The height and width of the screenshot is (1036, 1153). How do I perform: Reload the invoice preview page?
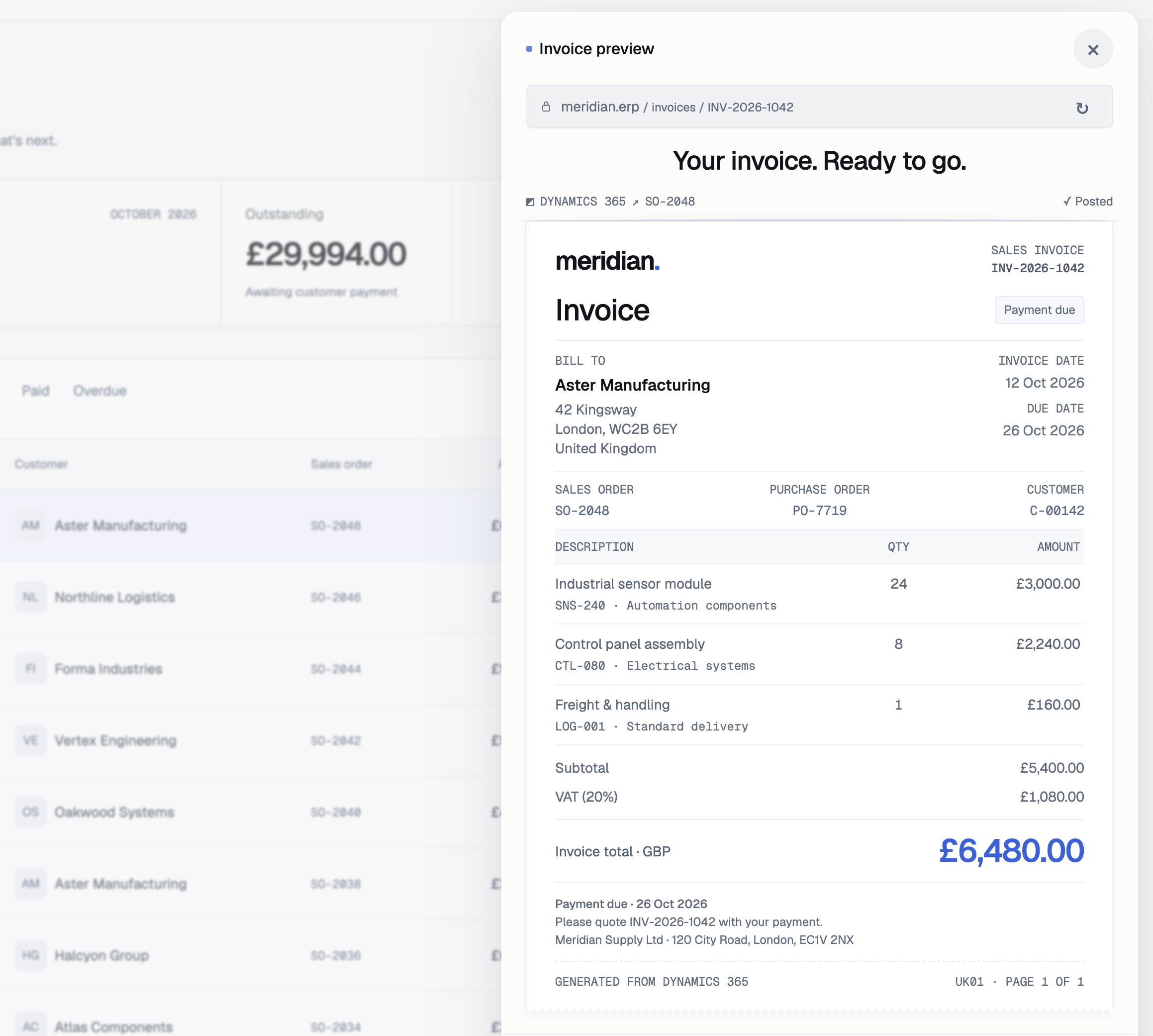pyautogui.click(x=1082, y=107)
